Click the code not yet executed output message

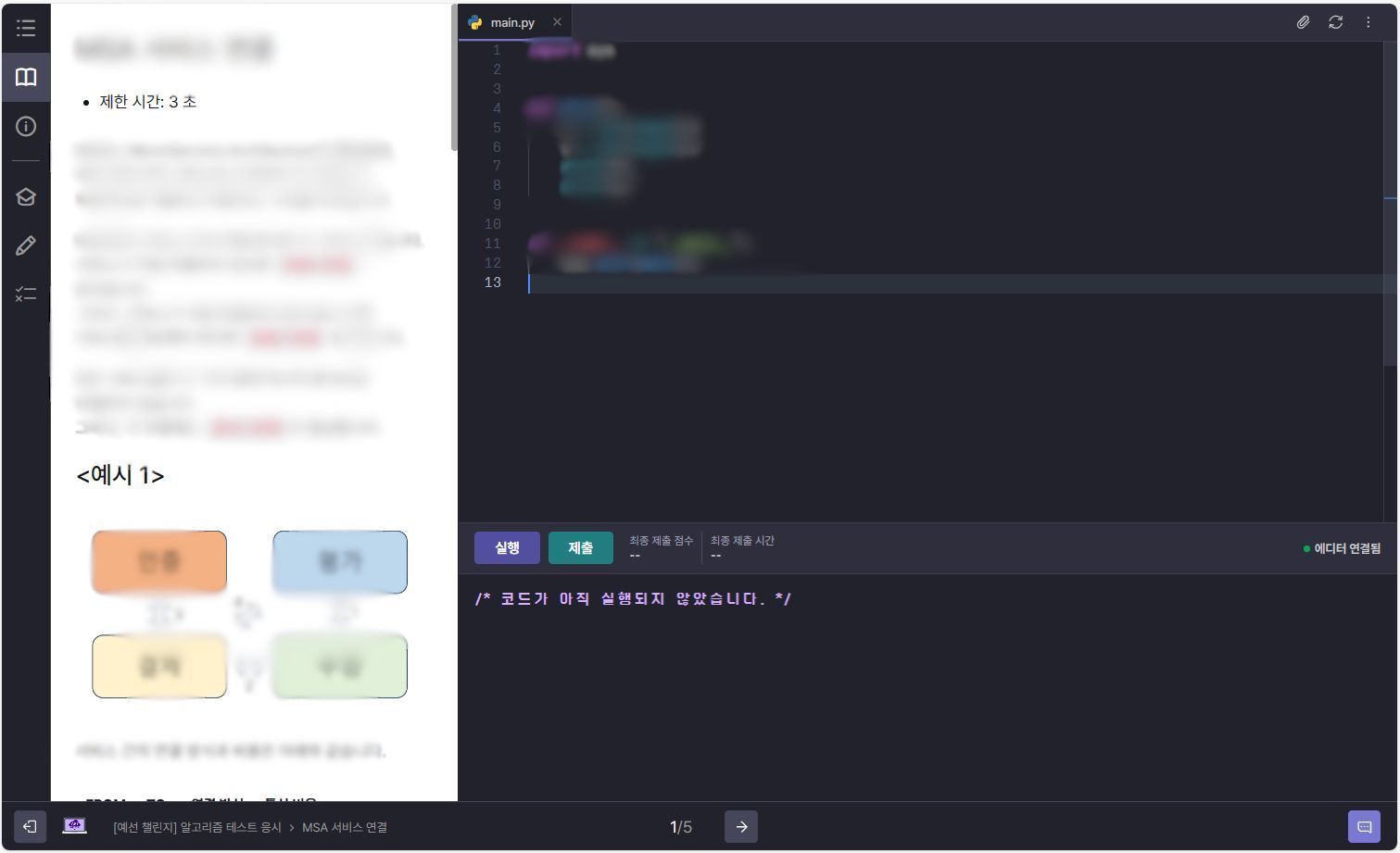click(633, 599)
